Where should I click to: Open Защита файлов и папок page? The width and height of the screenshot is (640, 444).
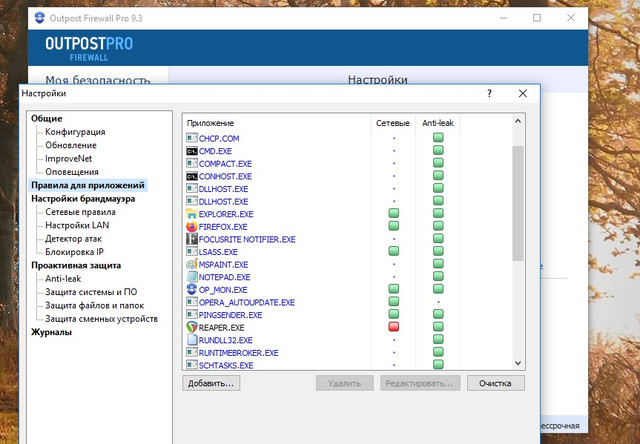(x=95, y=305)
